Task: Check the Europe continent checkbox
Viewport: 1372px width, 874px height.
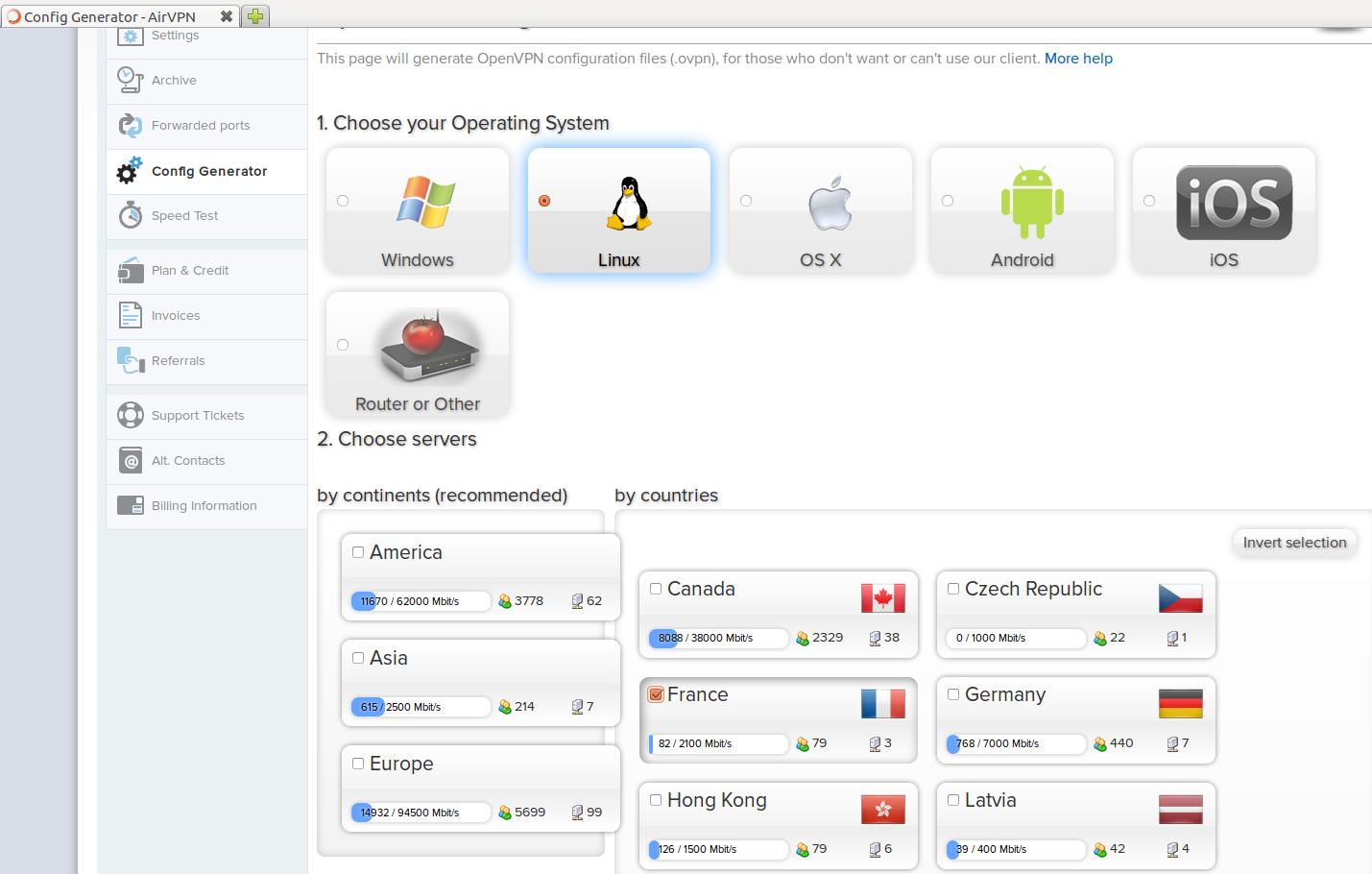Action: pyautogui.click(x=358, y=764)
